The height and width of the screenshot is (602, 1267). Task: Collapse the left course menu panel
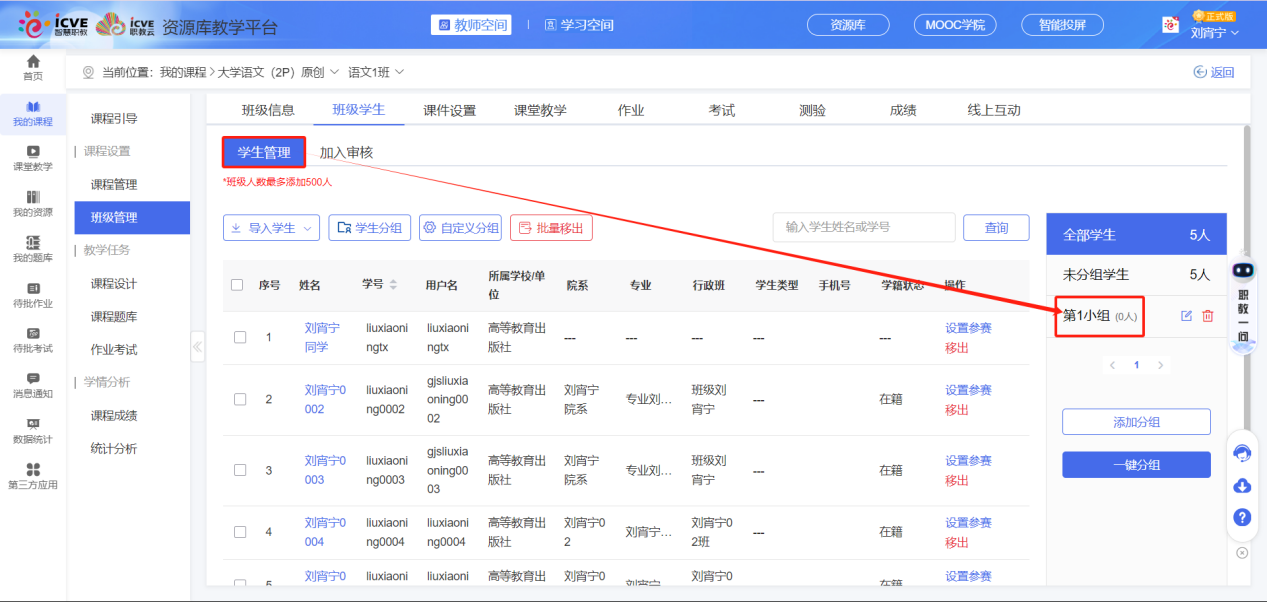[197, 347]
